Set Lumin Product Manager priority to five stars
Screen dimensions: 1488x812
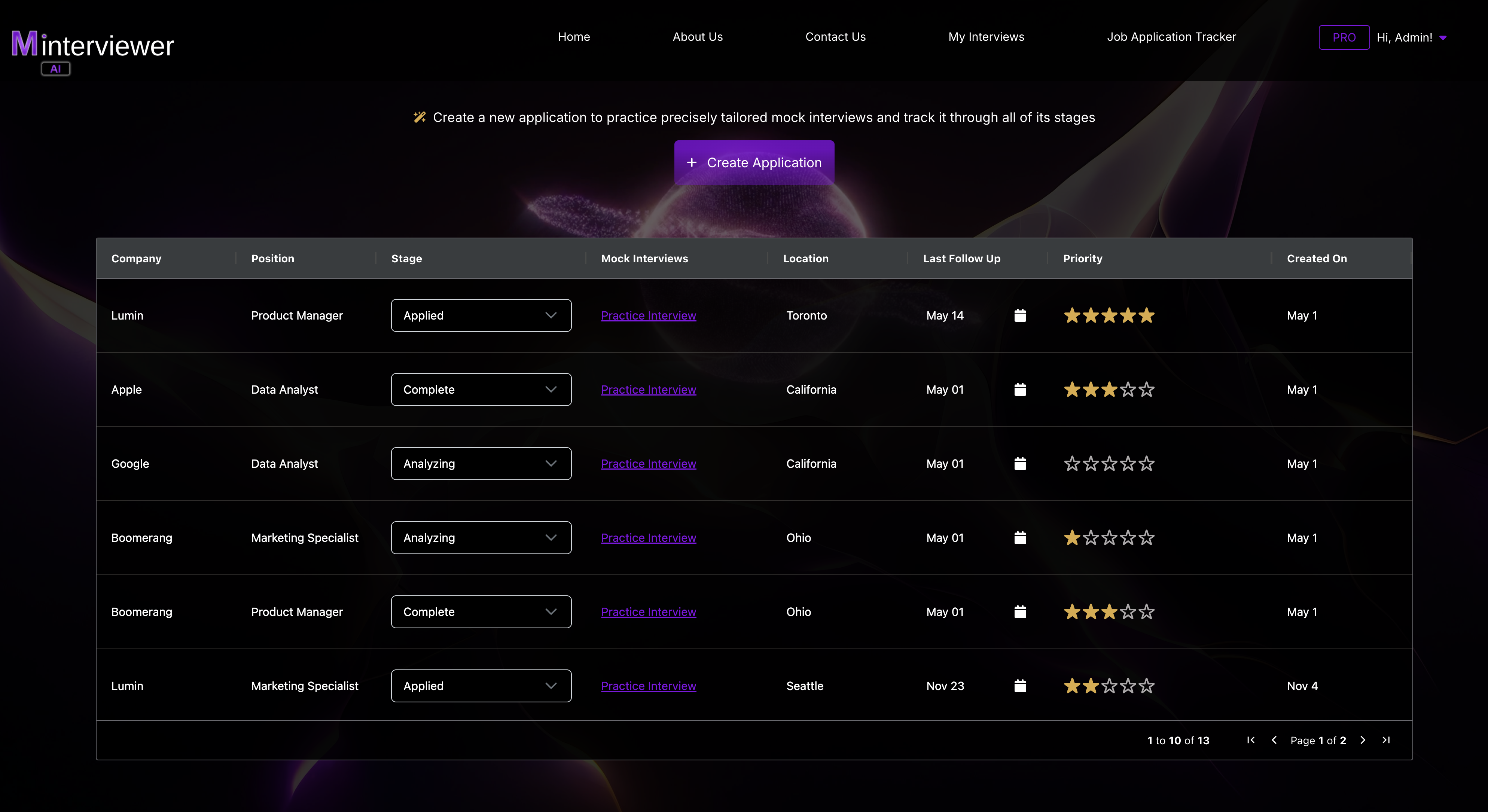point(1146,315)
